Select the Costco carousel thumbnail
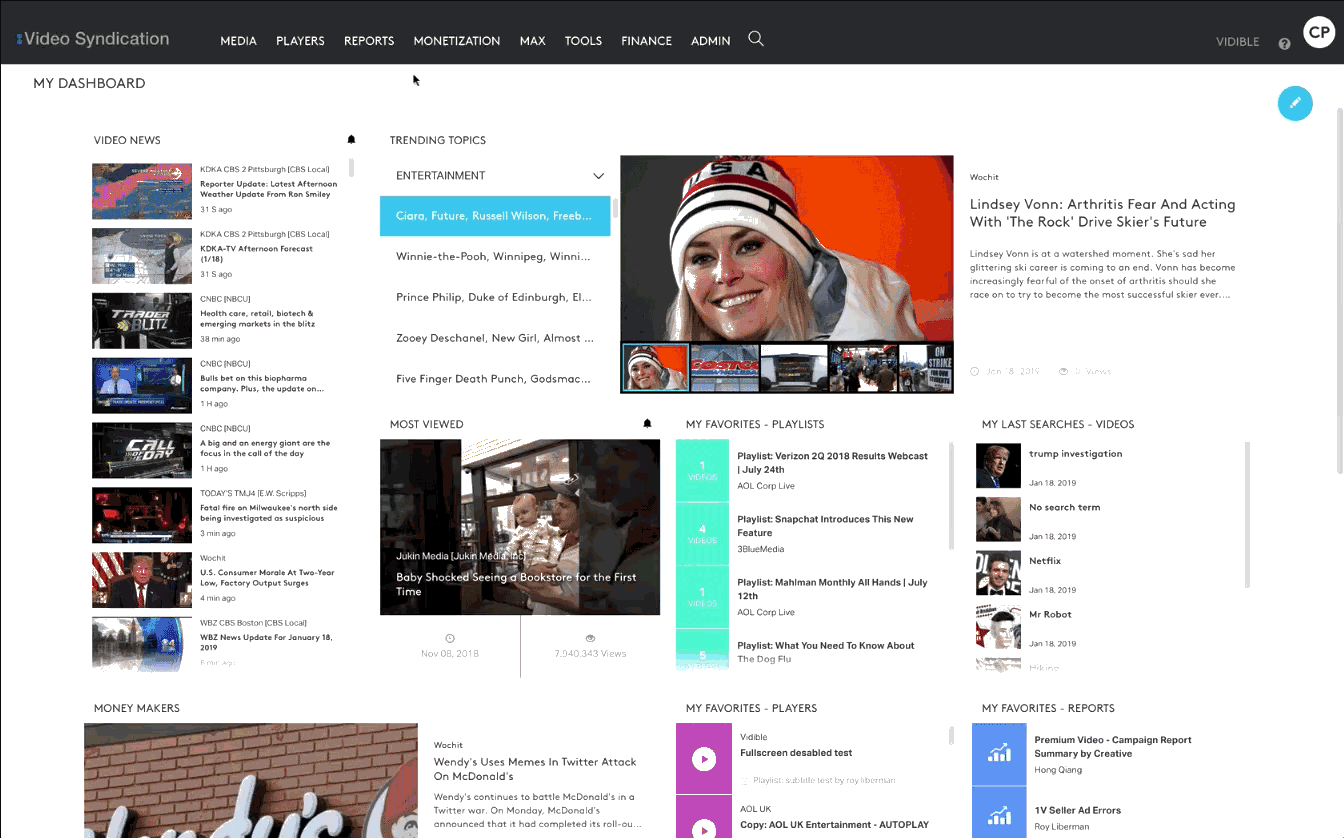 point(725,367)
